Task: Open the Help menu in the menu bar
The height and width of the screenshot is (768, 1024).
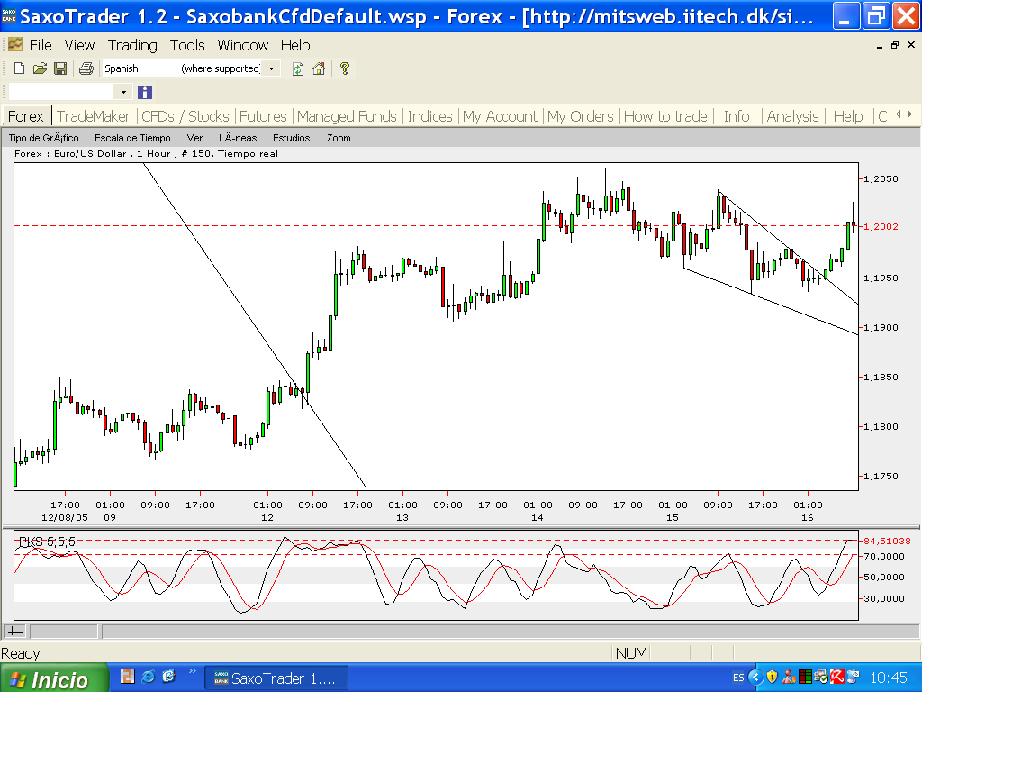Action: [x=296, y=45]
